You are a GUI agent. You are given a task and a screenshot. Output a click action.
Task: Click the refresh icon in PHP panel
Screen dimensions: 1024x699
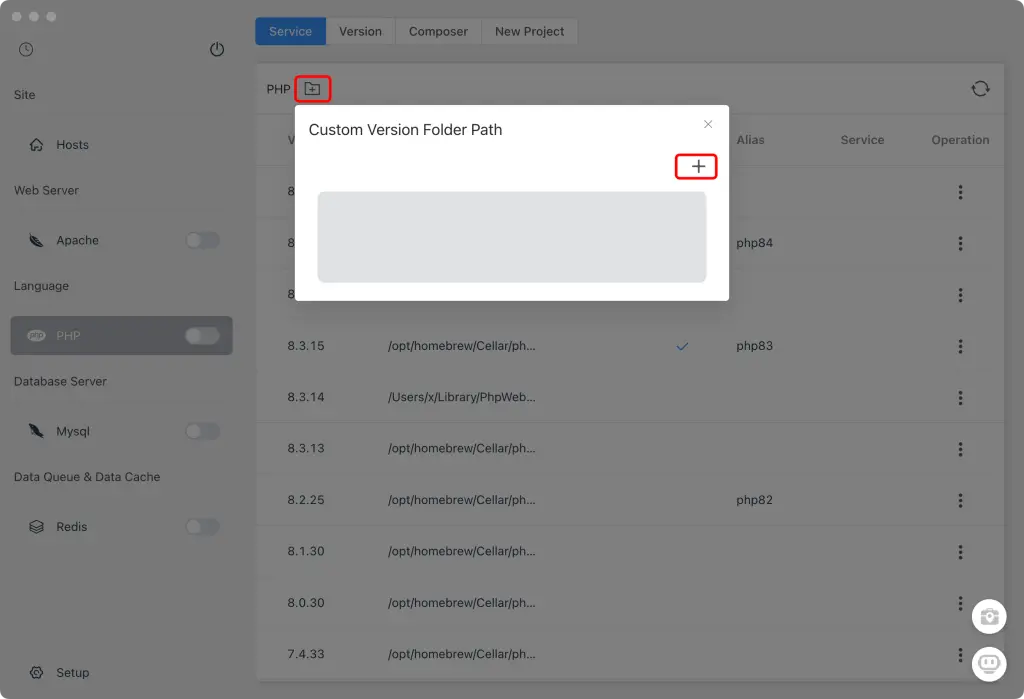pos(980,89)
